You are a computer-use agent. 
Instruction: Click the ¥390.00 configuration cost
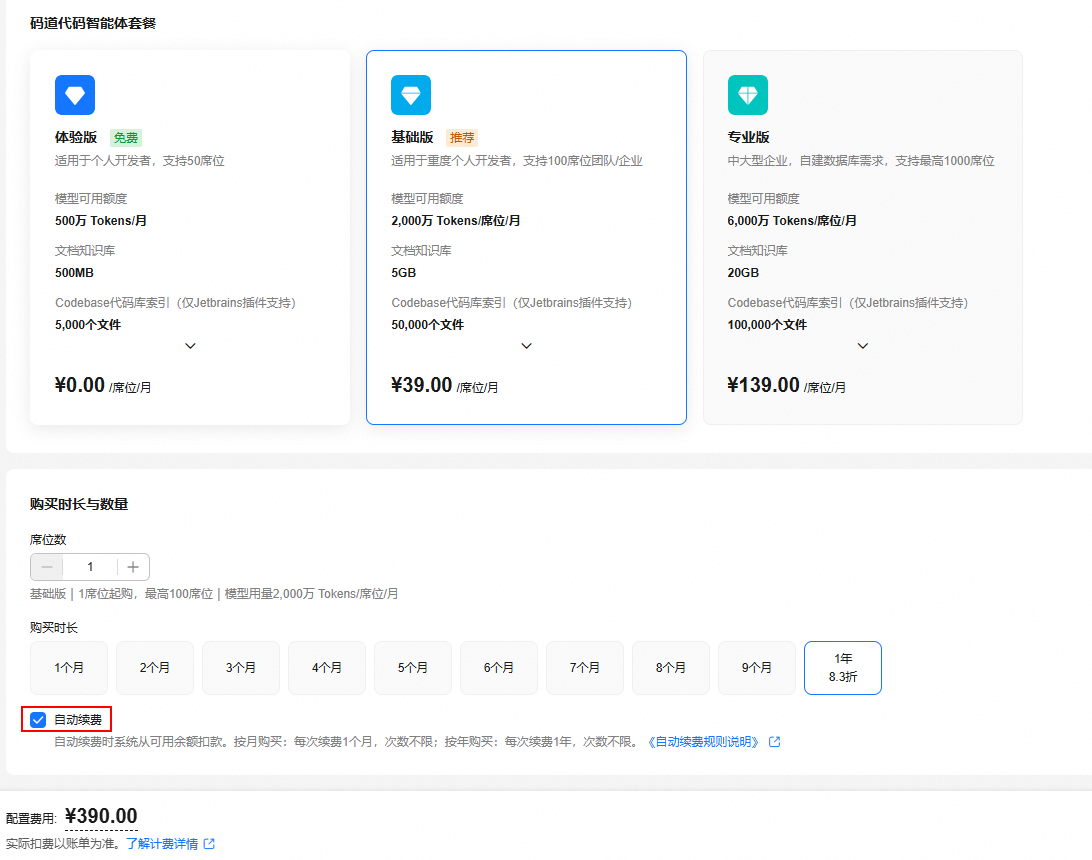(x=101, y=815)
